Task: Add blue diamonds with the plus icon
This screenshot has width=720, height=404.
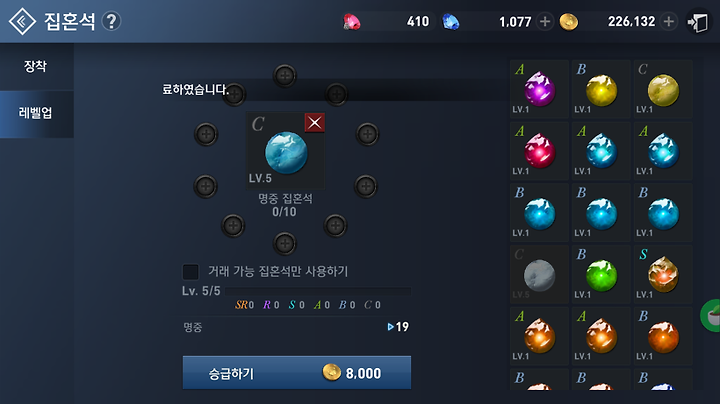Action: 545,22
